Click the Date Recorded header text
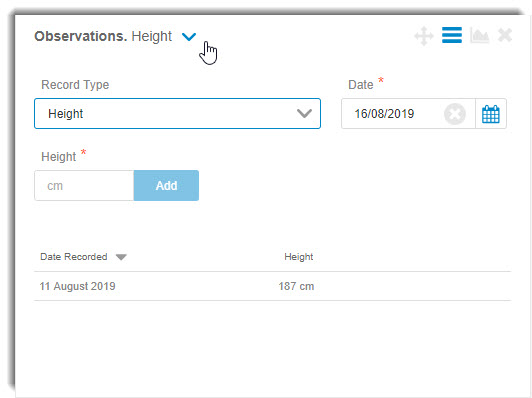Image resolution: width=532 pixels, height=398 pixels. [x=74, y=257]
